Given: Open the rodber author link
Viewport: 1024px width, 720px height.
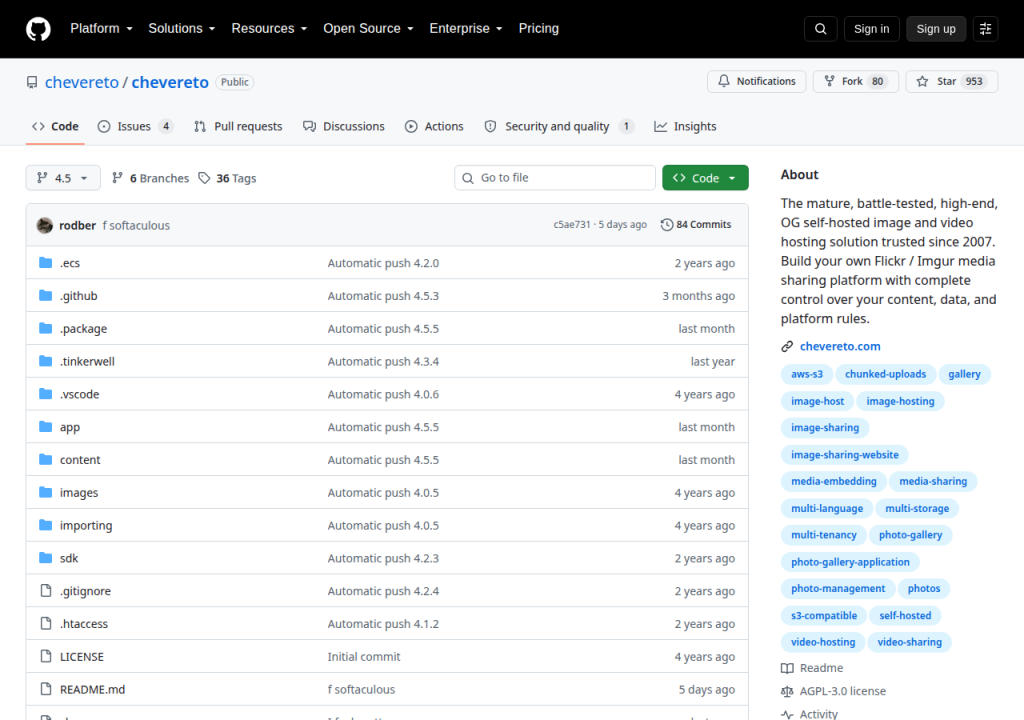Looking at the screenshot, I should [x=77, y=225].
